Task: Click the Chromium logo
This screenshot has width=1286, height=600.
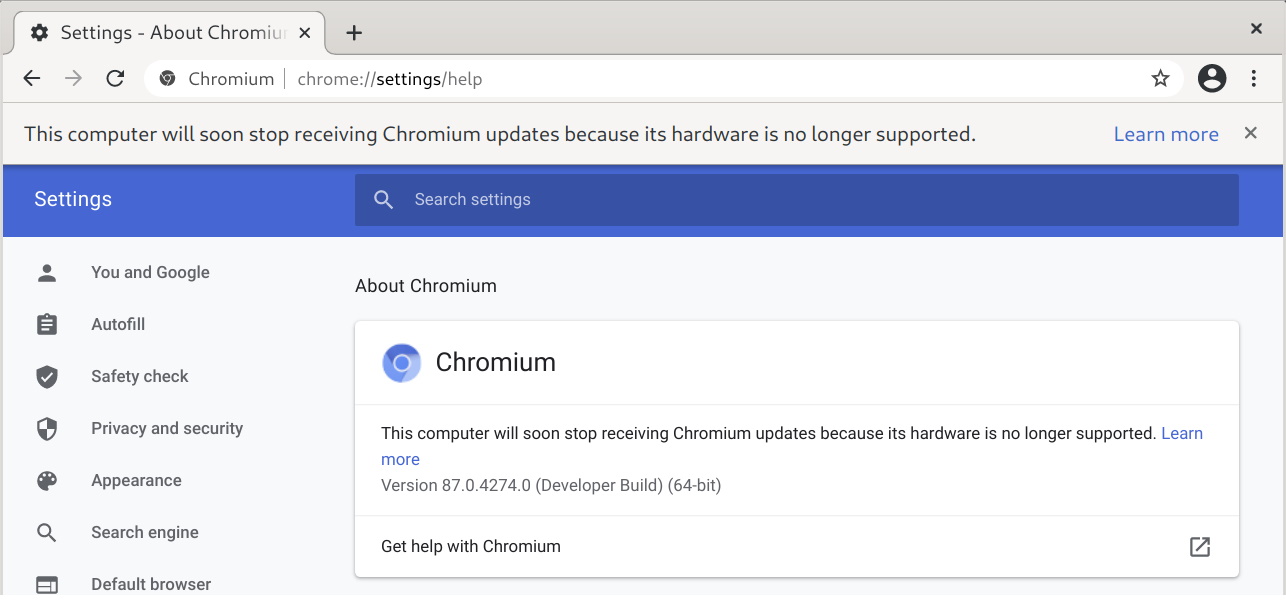Action: (401, 363)
